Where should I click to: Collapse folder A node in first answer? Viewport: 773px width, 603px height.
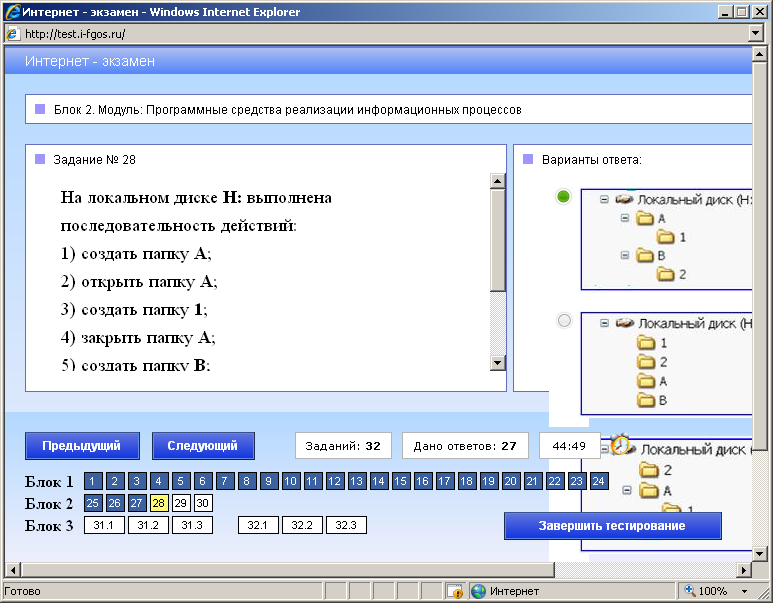[x=625, y=217]
